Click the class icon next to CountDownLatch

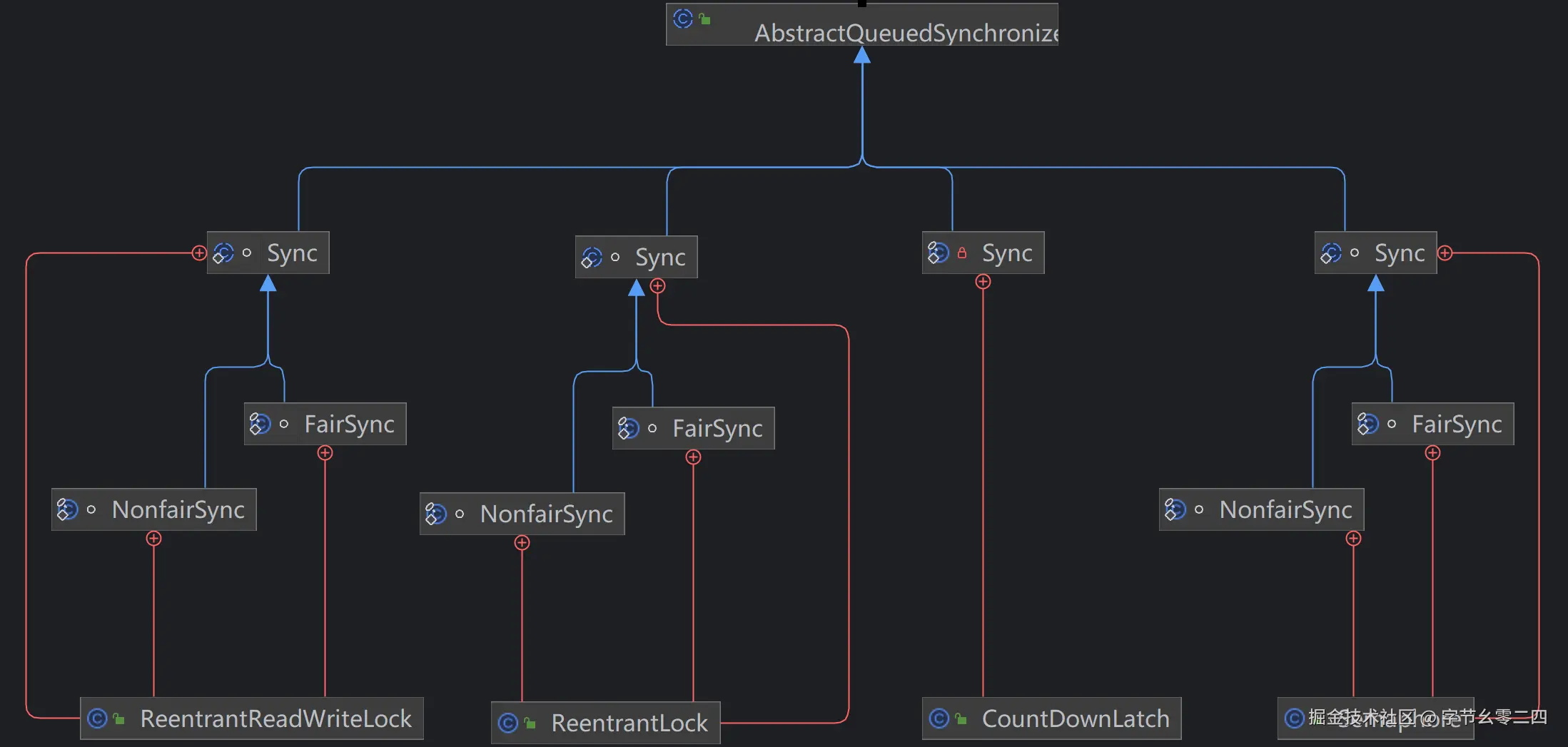click(x=941, y=718)
